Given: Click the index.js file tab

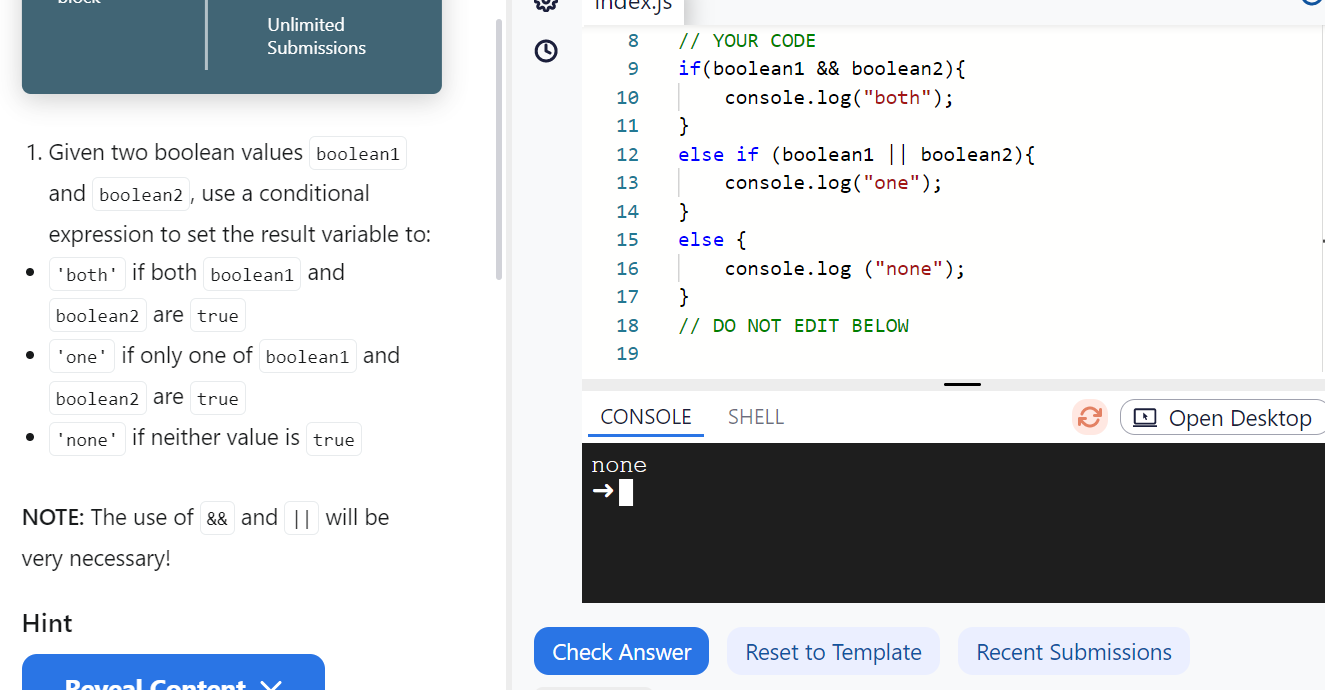Looking at the screenshot, I should point(632,6).
